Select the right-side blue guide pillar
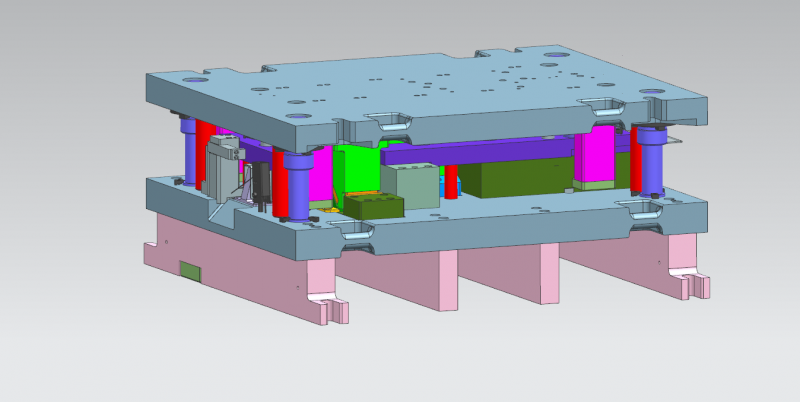 tap(652, 161)
